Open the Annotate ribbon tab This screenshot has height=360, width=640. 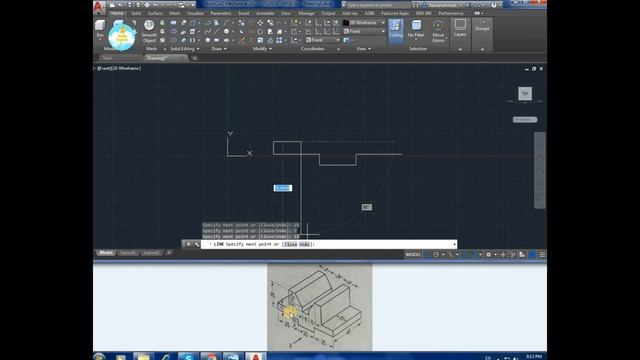coord(265,13)
